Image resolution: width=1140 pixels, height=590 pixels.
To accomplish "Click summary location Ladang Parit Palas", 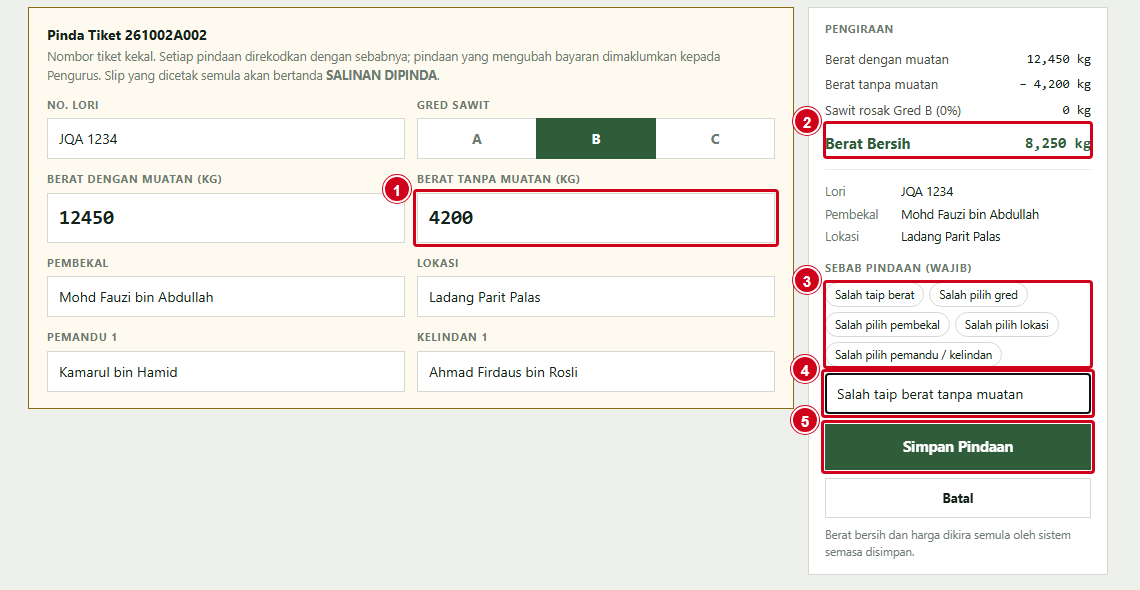I will coord(950,237).
